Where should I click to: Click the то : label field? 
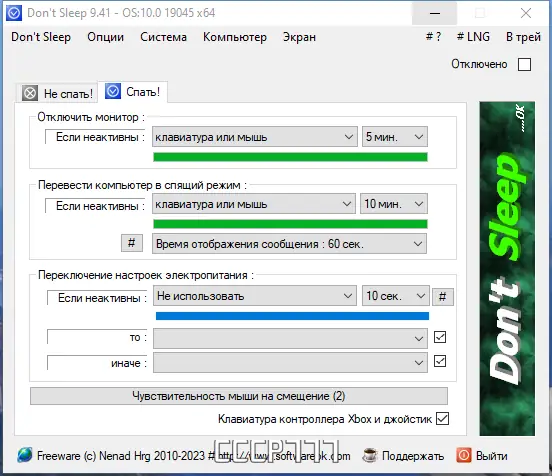point(98,337)
